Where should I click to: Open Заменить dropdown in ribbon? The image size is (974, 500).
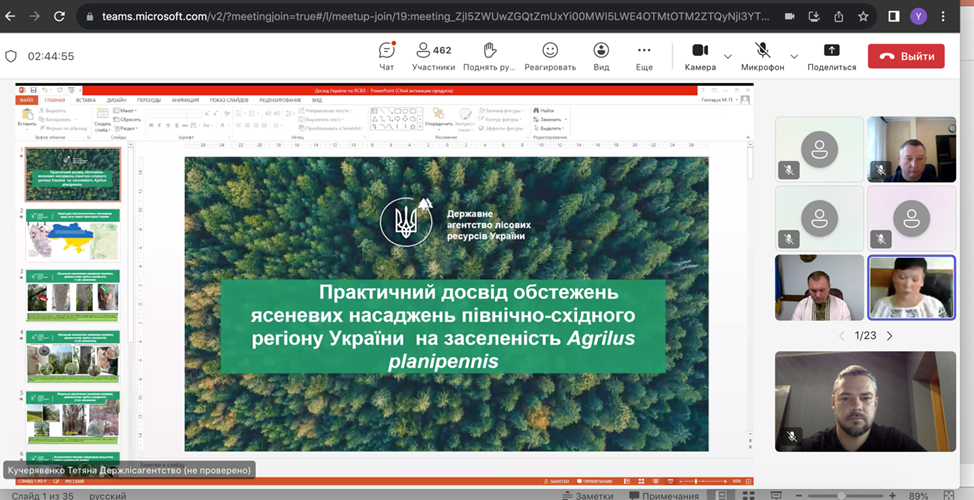(550, 119)
